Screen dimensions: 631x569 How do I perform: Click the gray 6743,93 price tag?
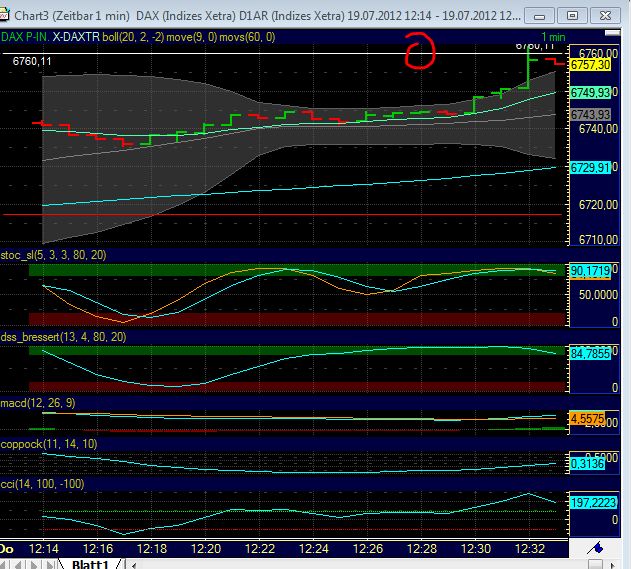[590, 115]
